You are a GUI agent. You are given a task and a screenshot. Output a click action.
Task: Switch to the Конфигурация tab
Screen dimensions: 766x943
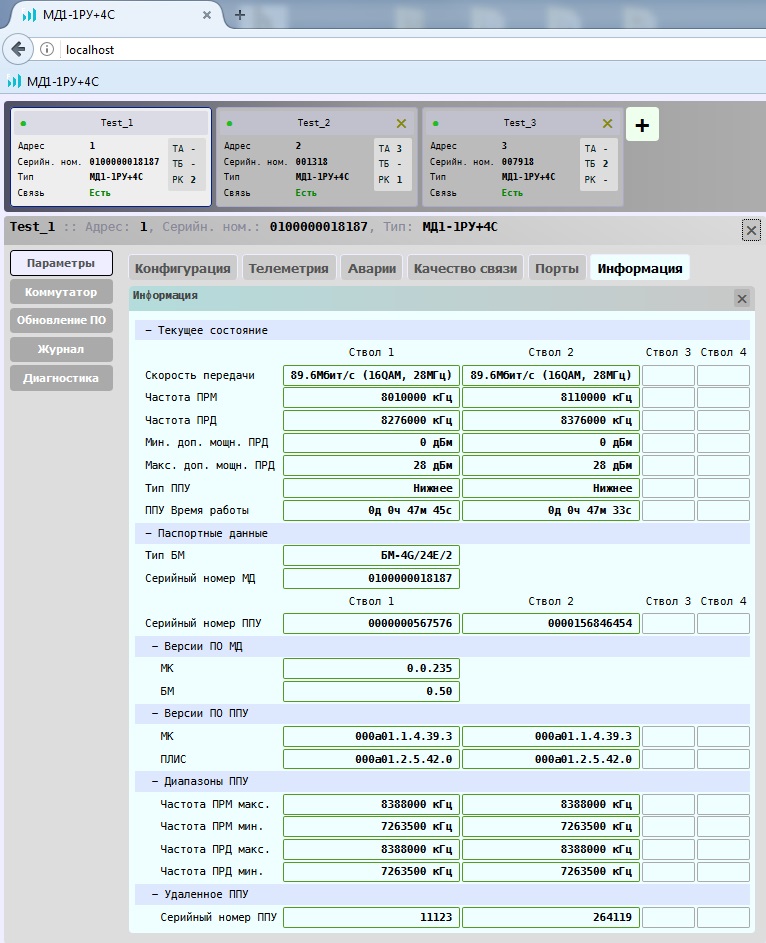(182, 268)
